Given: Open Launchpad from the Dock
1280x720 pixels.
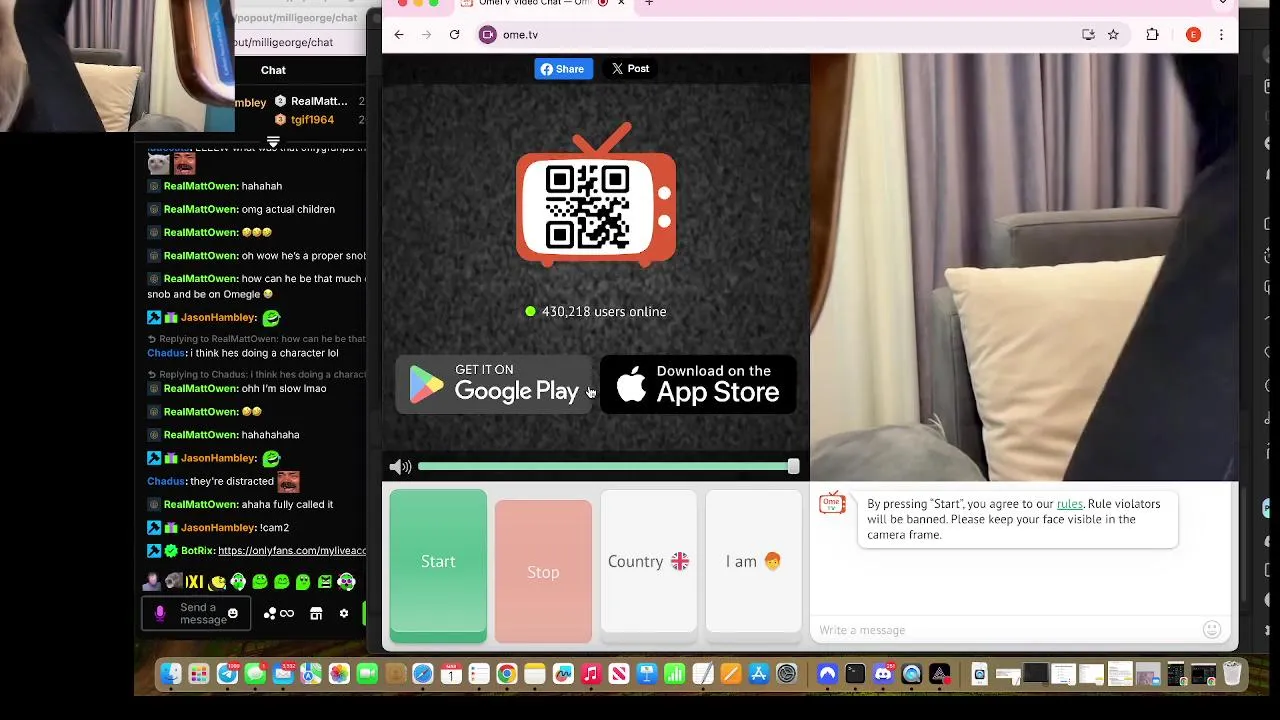Looking at the screenshot, I should click(199, 675).
